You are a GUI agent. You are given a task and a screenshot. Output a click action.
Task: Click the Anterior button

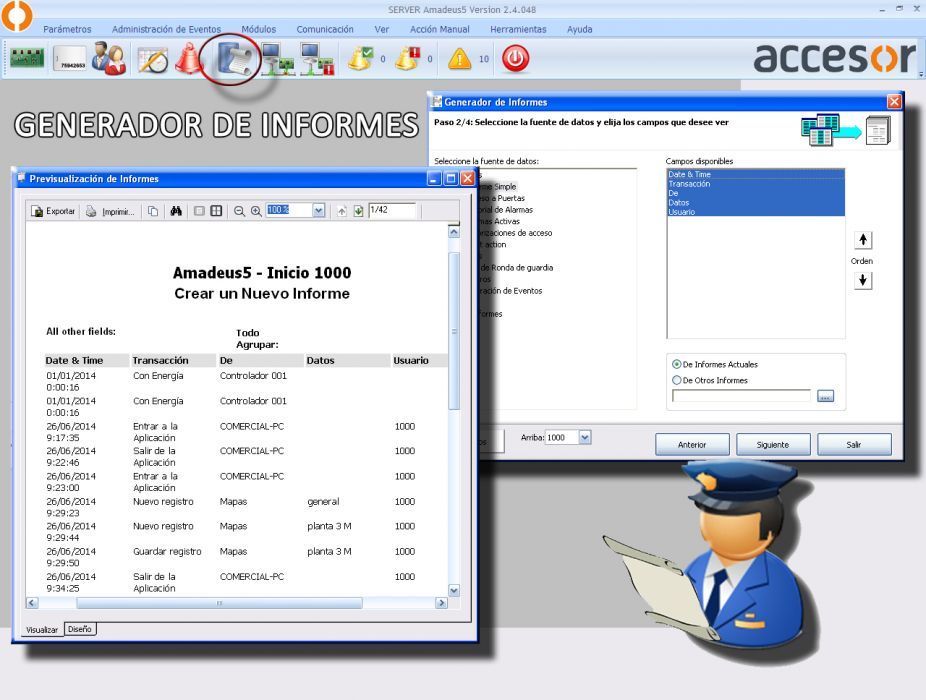[x=692, y=444]
